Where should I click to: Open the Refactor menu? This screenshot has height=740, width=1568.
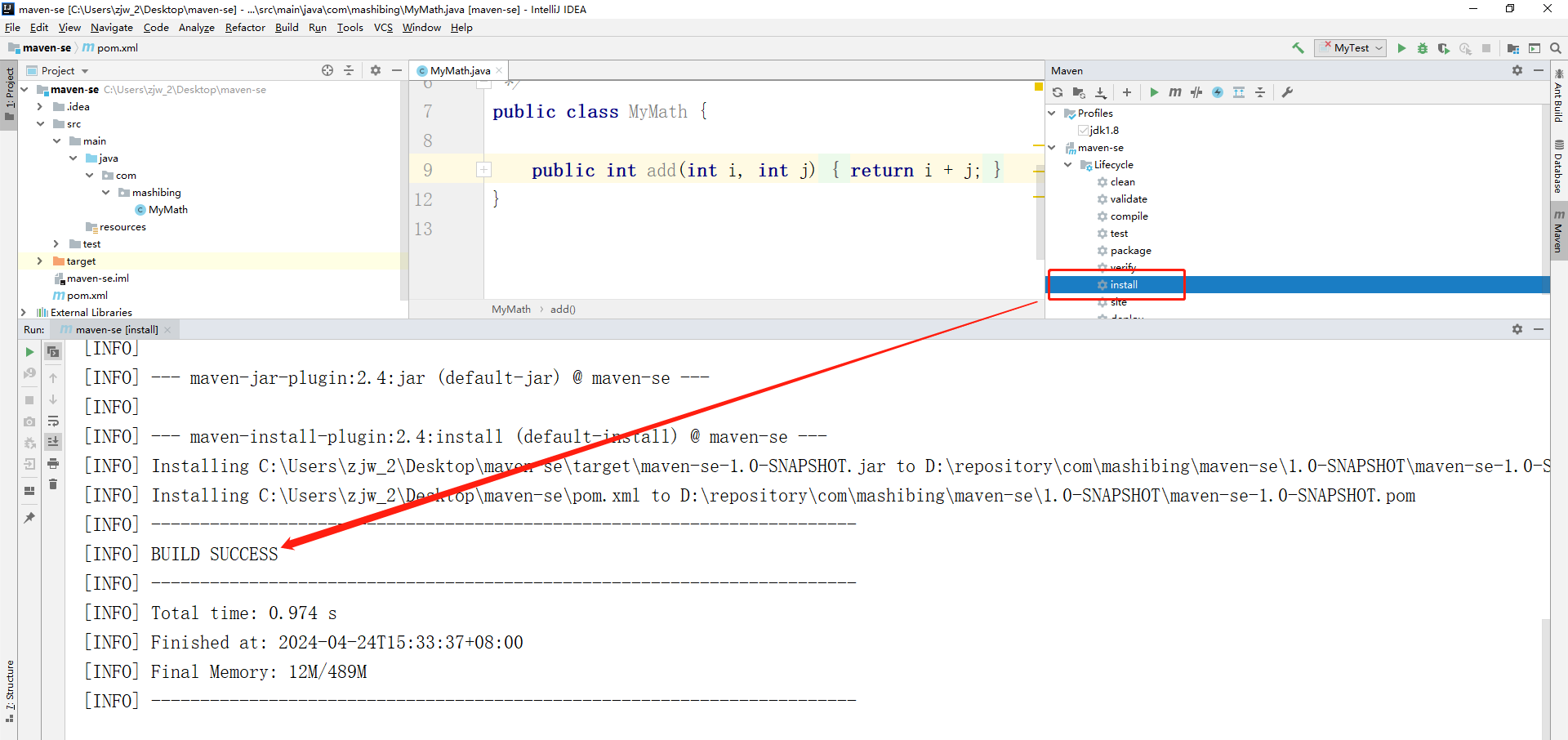point(245,28)
